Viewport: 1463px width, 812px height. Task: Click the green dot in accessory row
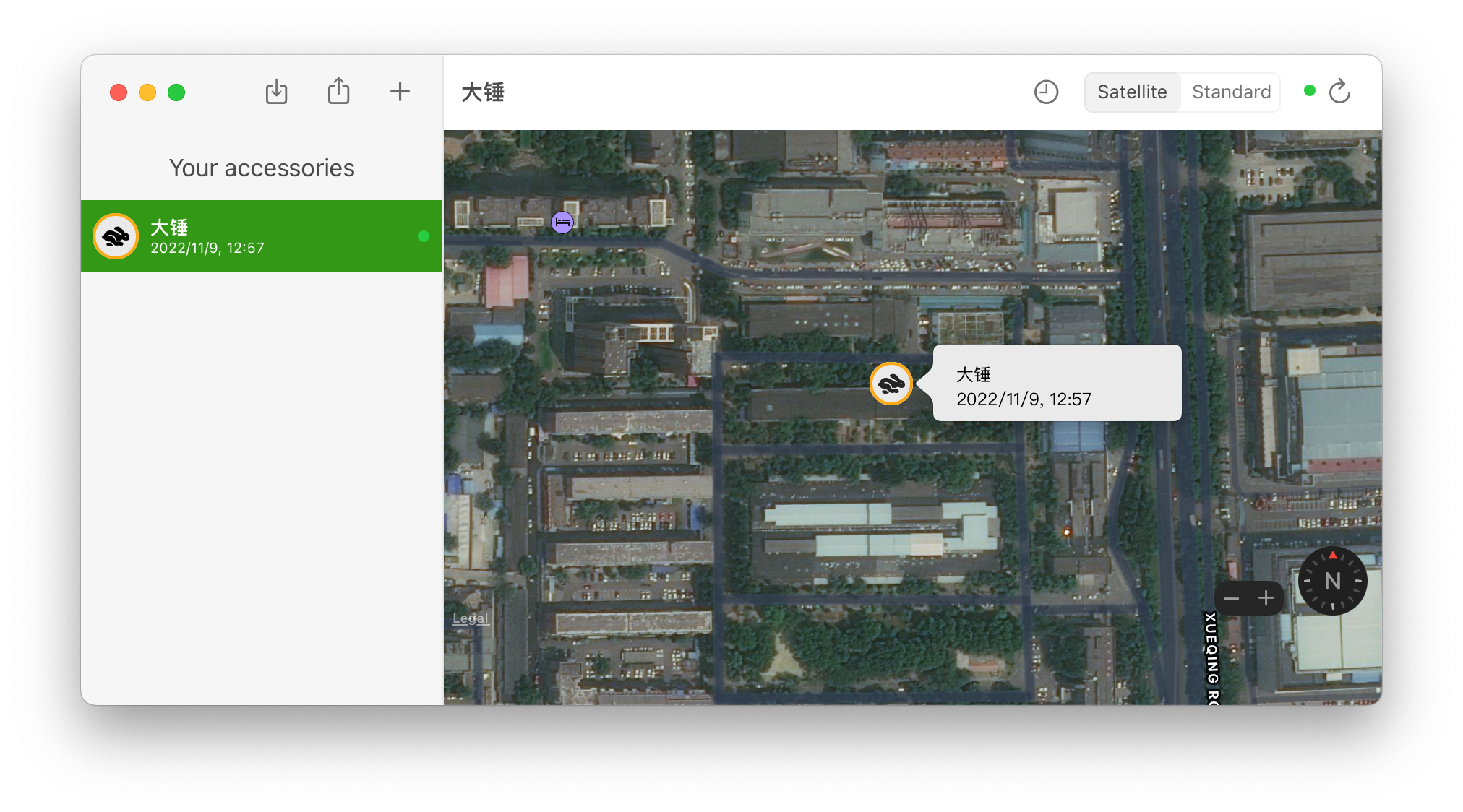(424, 236)
